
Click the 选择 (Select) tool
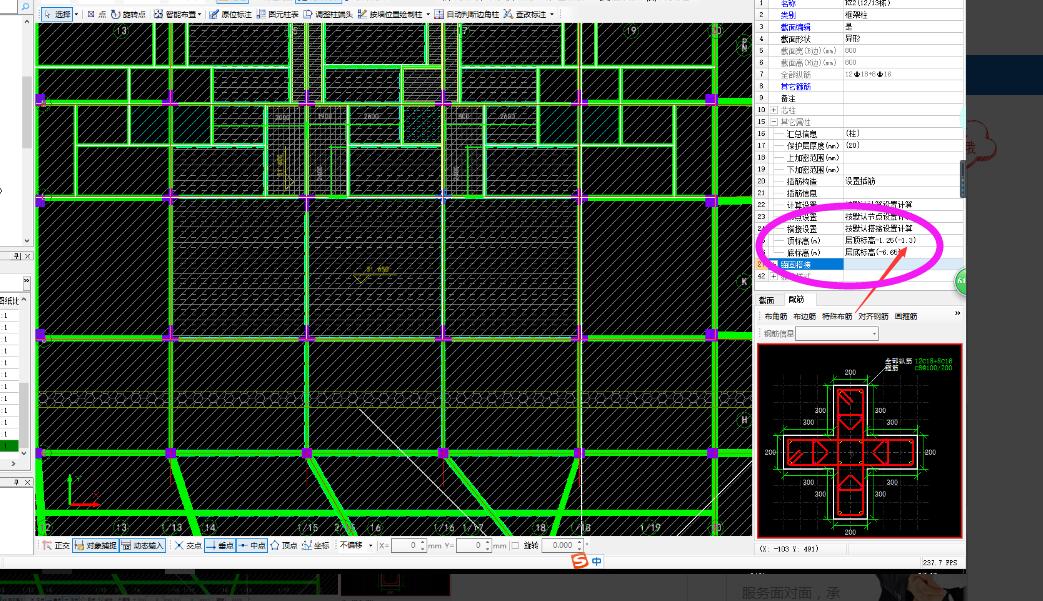57,14
